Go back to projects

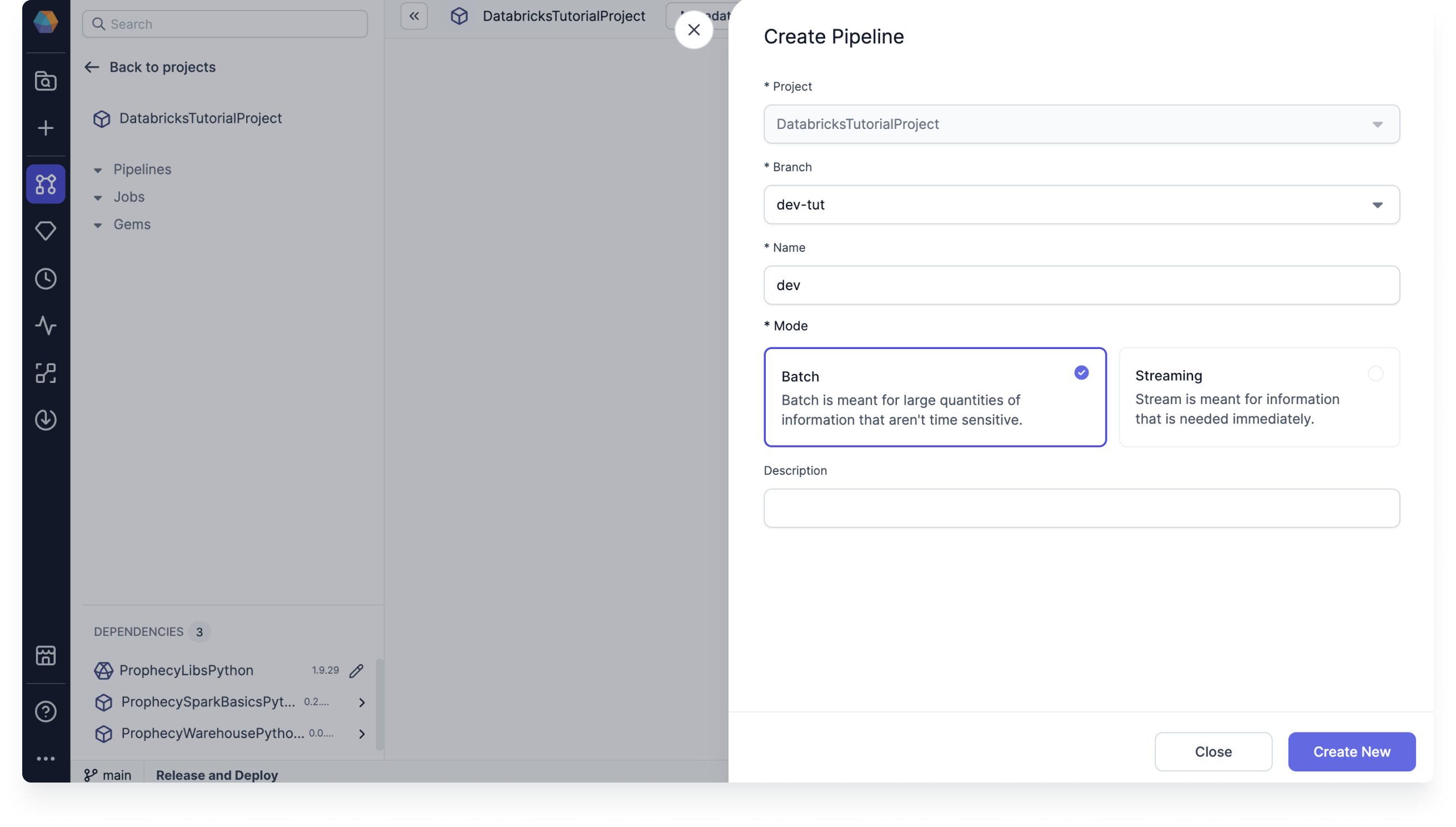pos(150,67)
